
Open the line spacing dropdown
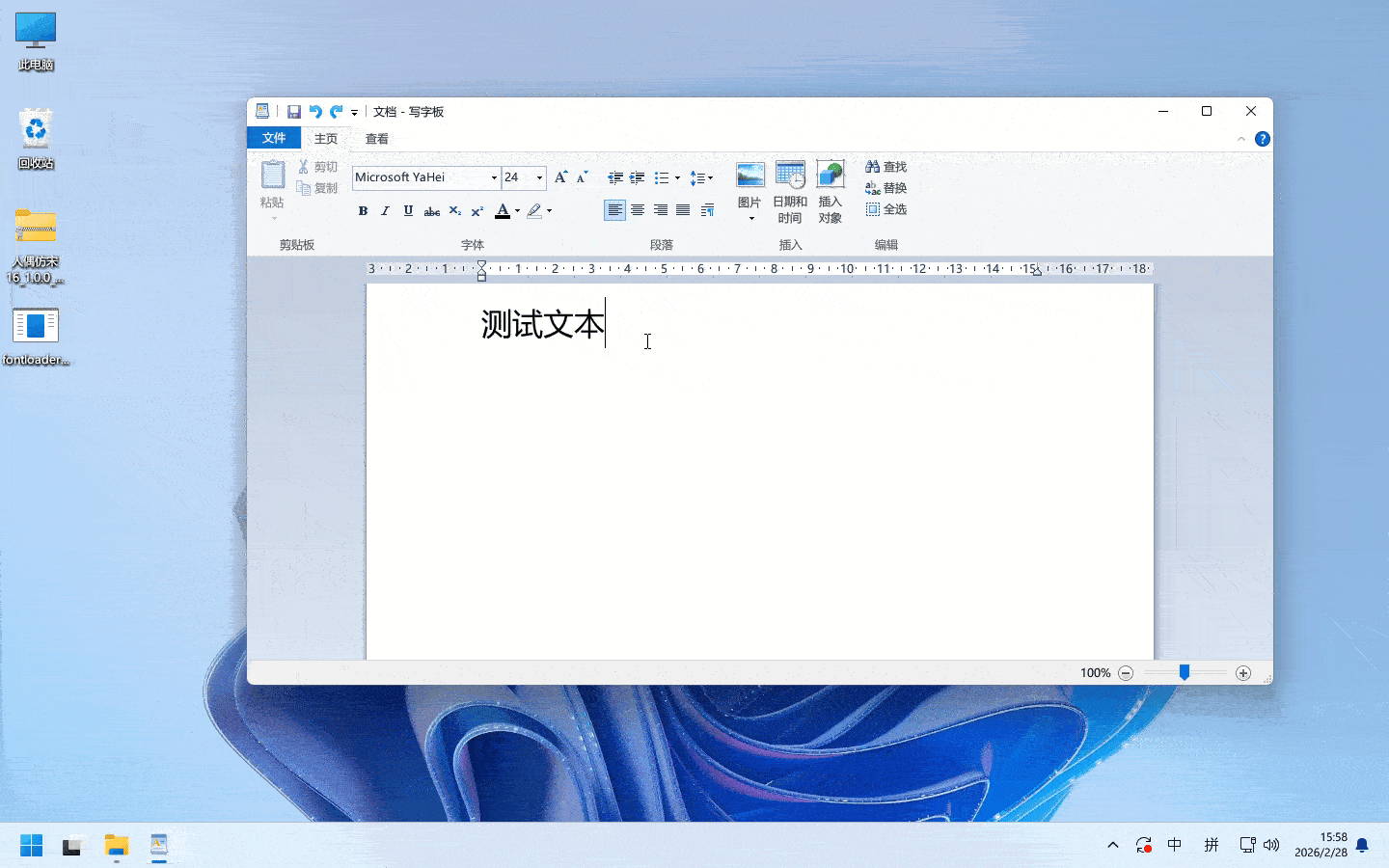tap(701, 177)
